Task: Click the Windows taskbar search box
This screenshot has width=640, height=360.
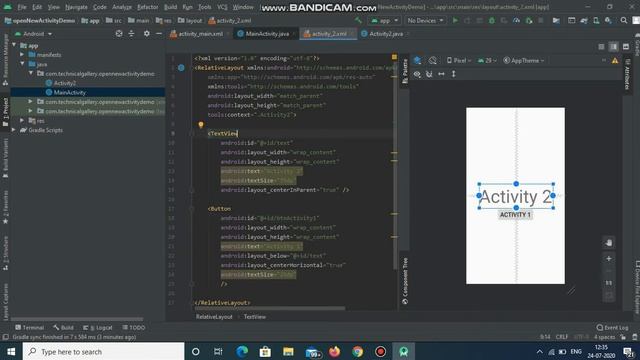Action: (103, 351)
